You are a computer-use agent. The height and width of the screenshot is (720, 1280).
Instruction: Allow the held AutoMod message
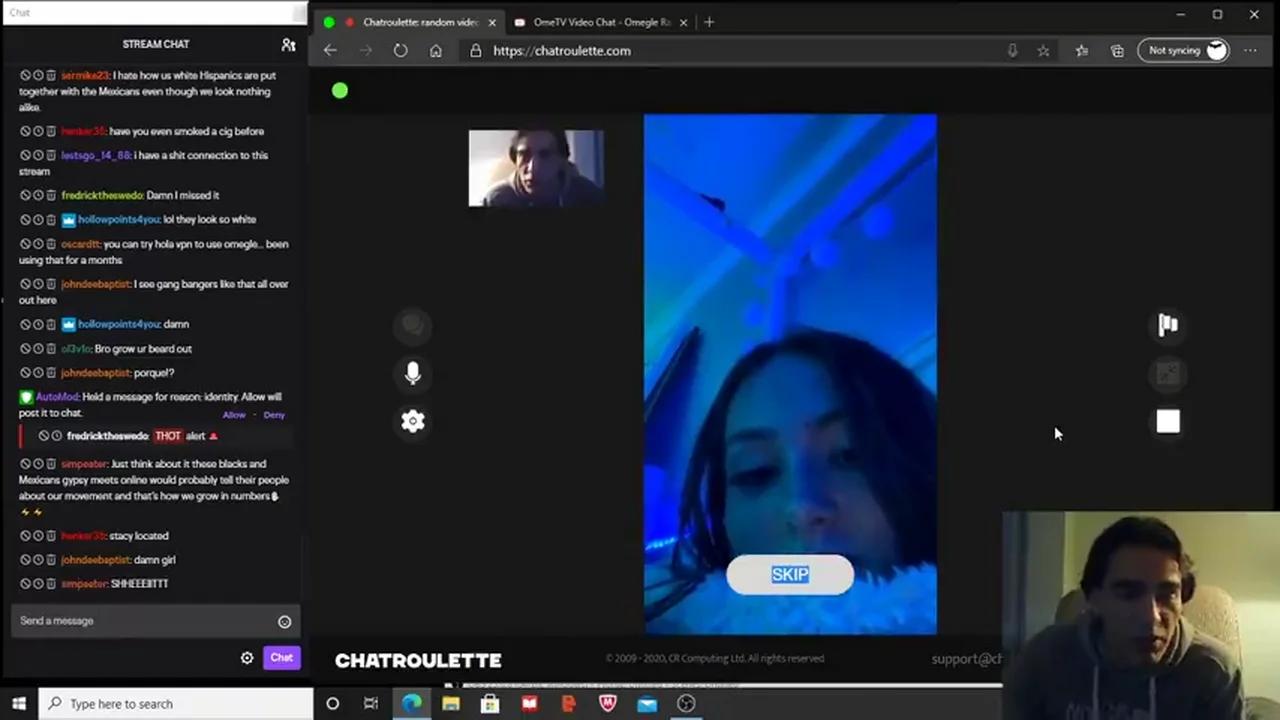coord(233,414)
